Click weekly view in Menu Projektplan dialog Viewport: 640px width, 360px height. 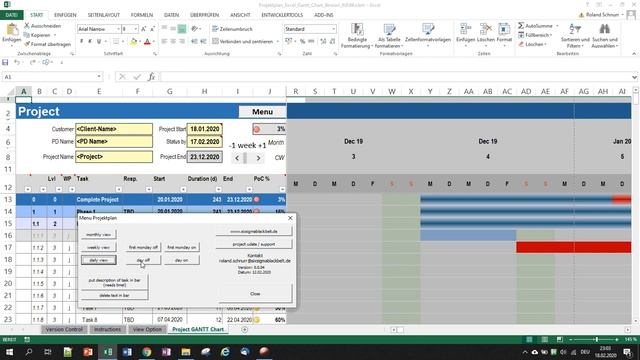pos(98,247)
